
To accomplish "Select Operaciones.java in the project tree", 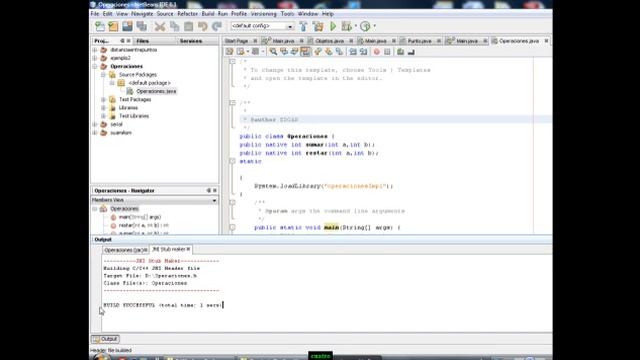I will (156, 91).
